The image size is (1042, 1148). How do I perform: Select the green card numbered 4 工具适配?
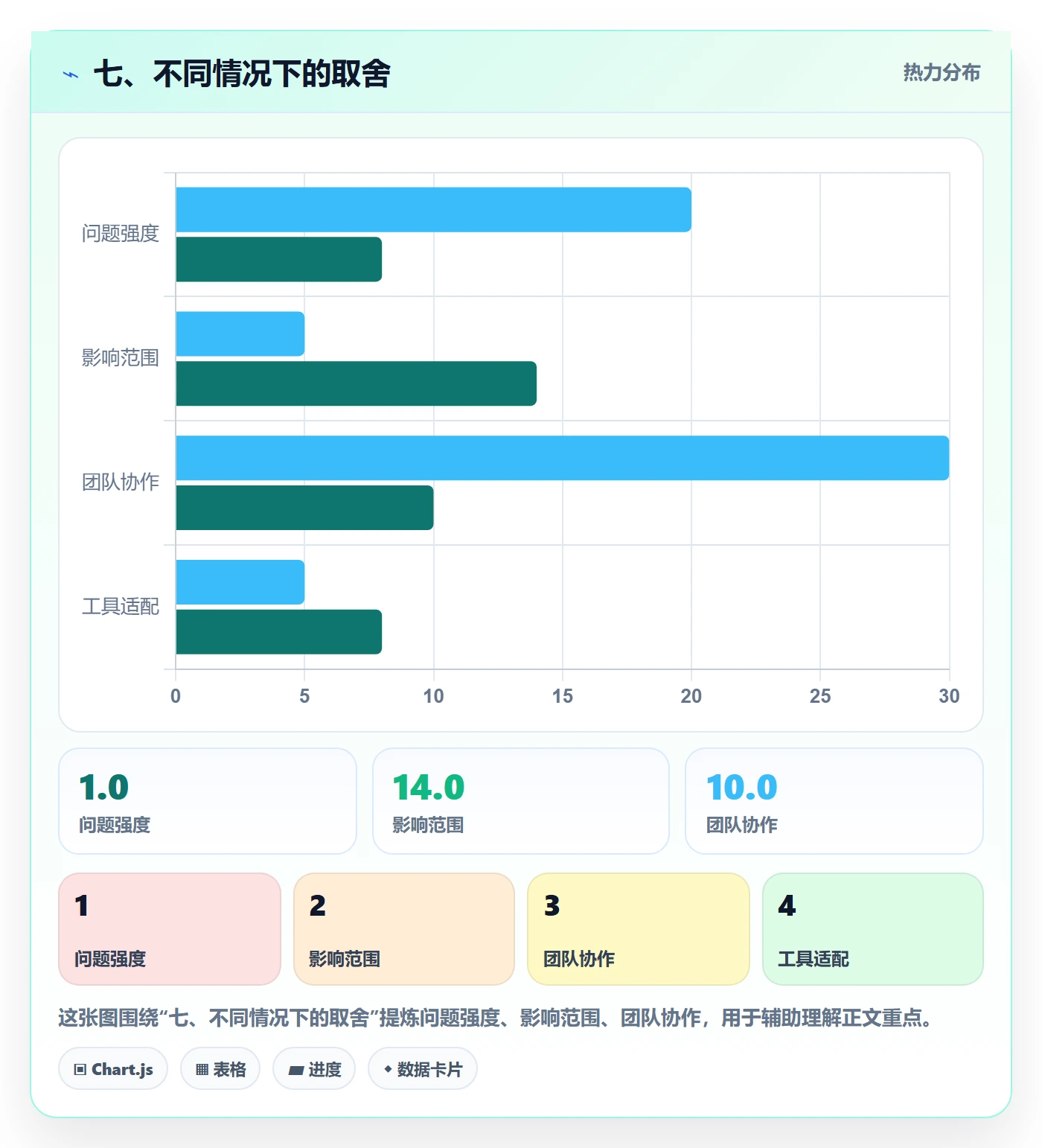click(873, 929)
